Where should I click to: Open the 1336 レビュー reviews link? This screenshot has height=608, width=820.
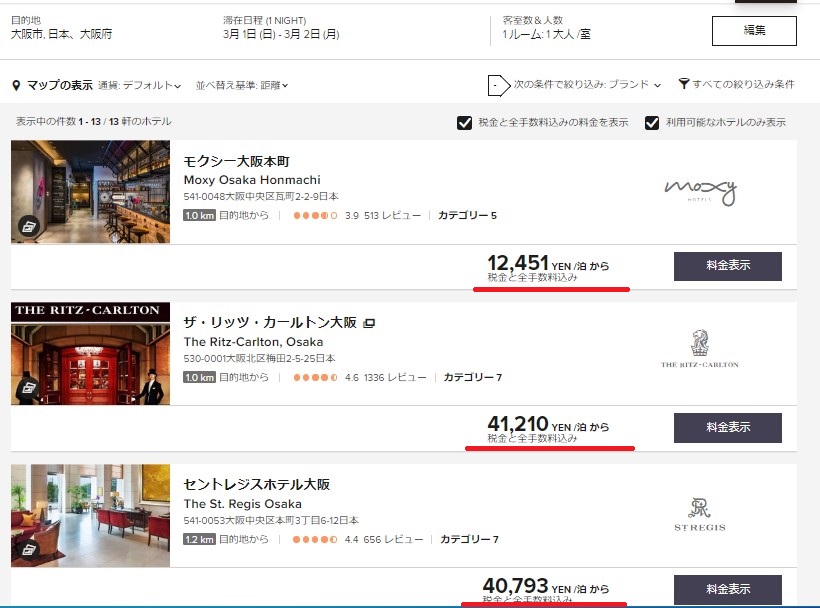395,377
